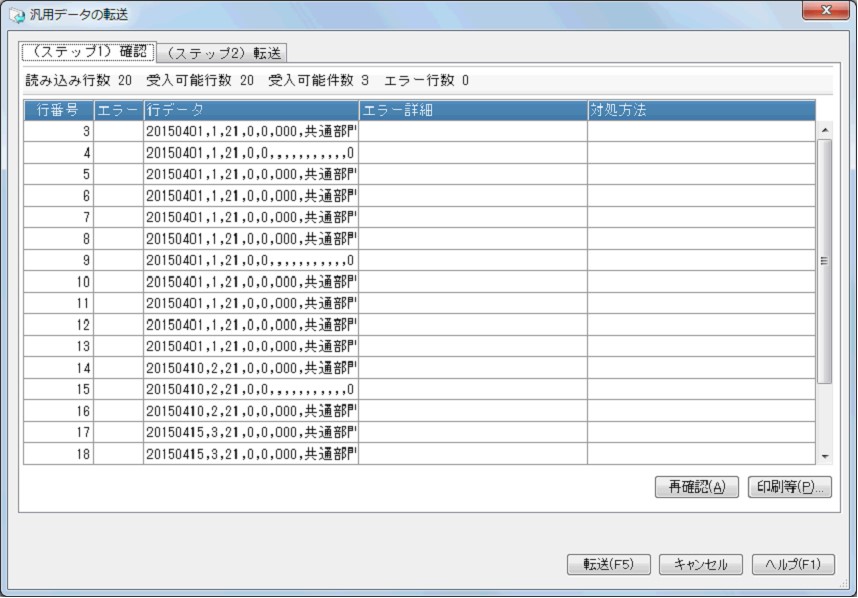Select the row data cell of row 14
This screenshot has width=858, height=598.
[x=250, y=368]
